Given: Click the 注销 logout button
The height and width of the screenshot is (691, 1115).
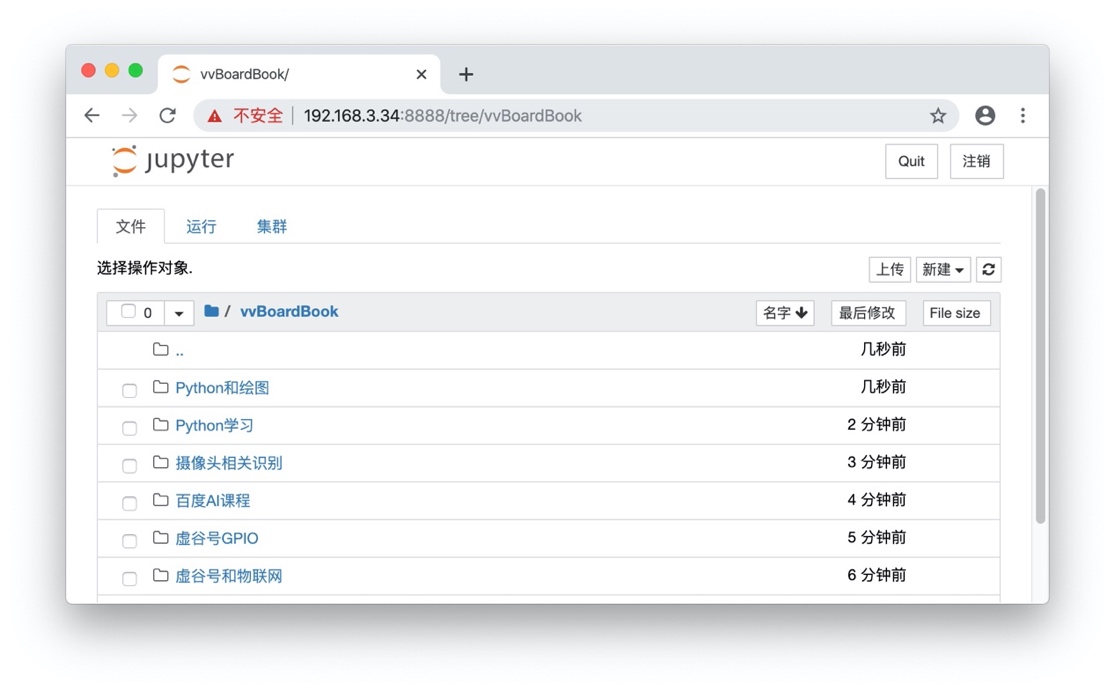Looking at the screenshot, I should (x=976, y=161).
